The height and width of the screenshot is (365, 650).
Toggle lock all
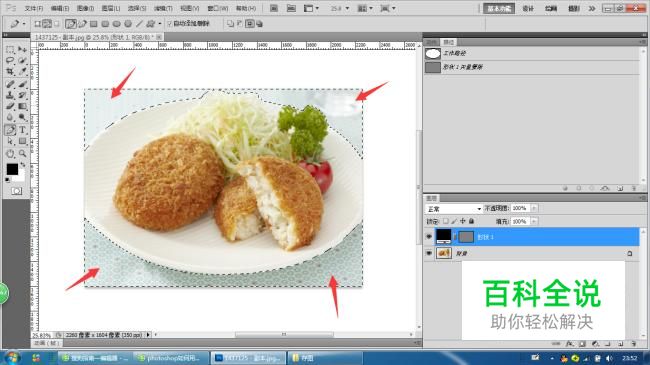[471, 221]
